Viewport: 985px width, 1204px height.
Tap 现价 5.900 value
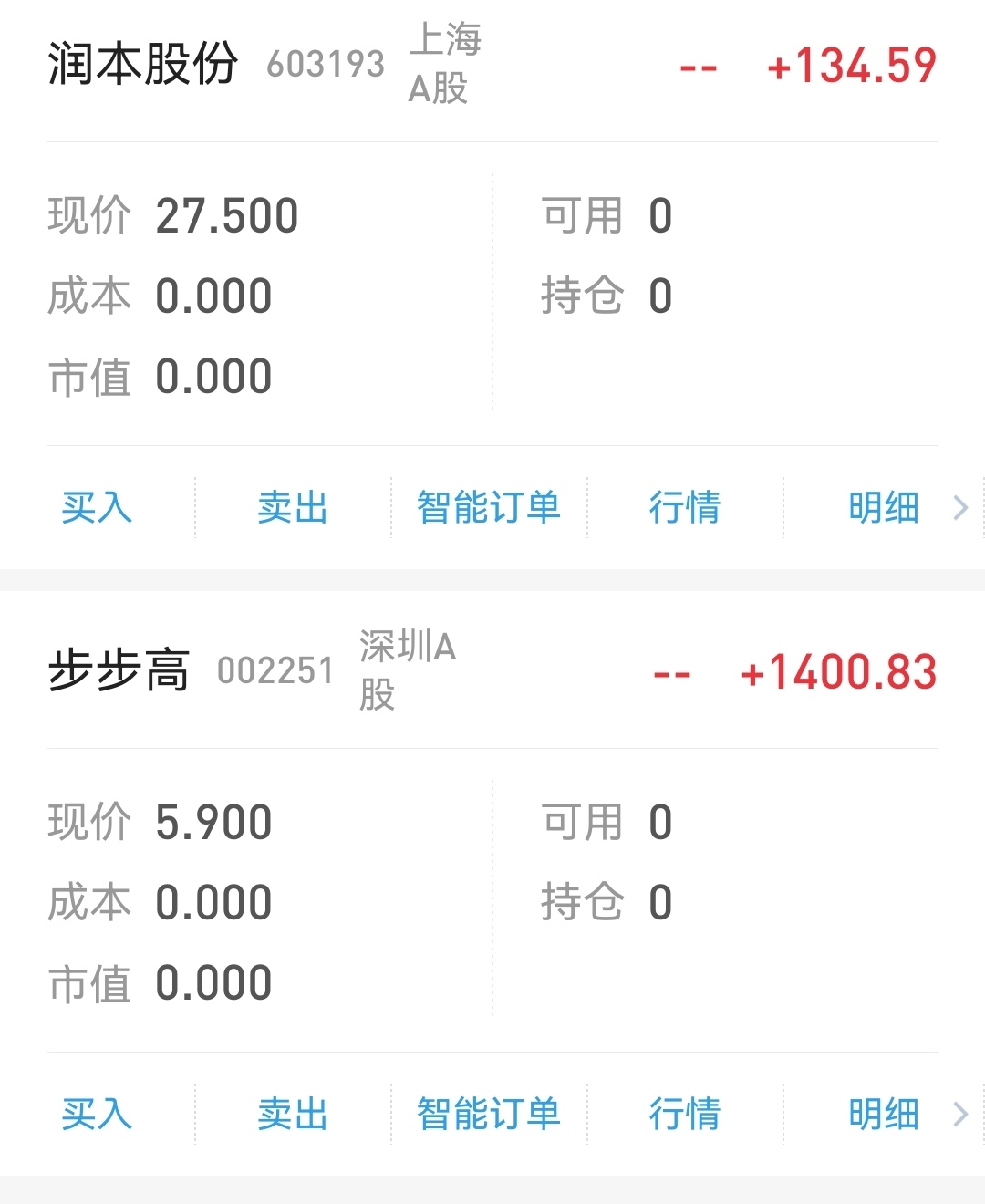[x=213, y=823]
